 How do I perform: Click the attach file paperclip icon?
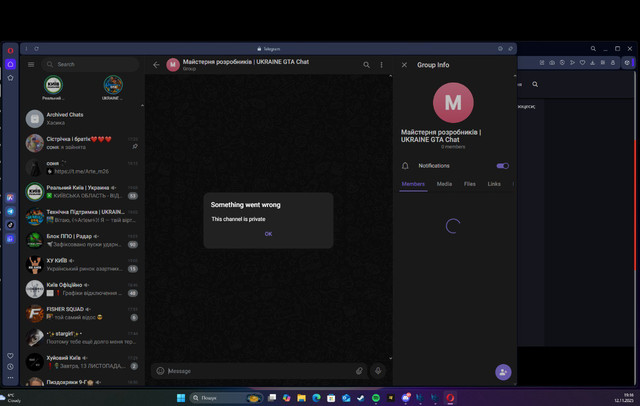359,371
